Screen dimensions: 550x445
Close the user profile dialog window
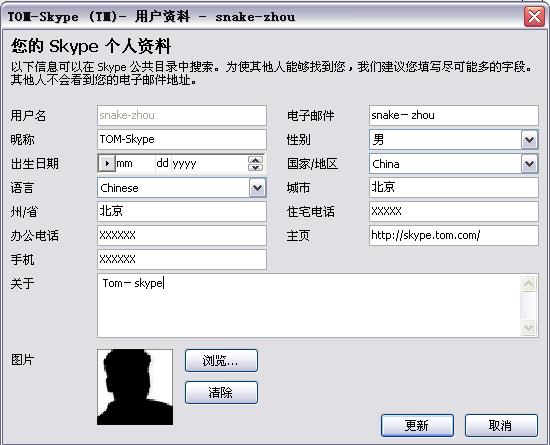(x=534, y=16)
